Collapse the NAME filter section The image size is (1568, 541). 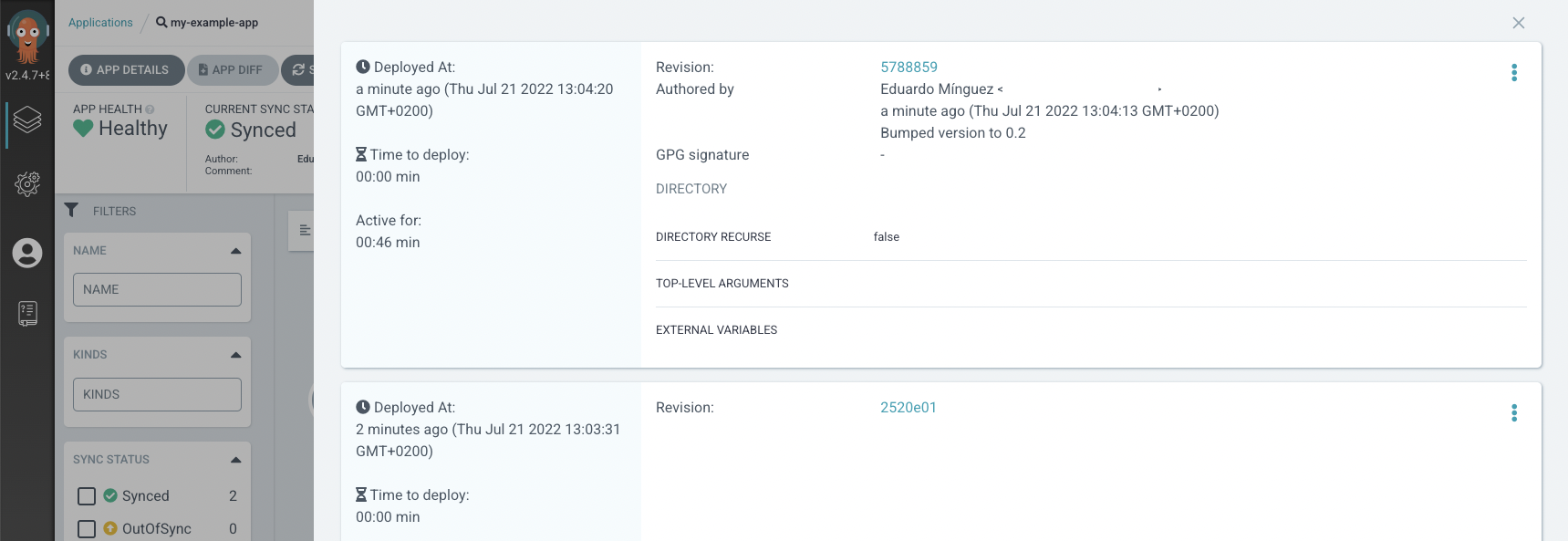(x=234, y=249)
